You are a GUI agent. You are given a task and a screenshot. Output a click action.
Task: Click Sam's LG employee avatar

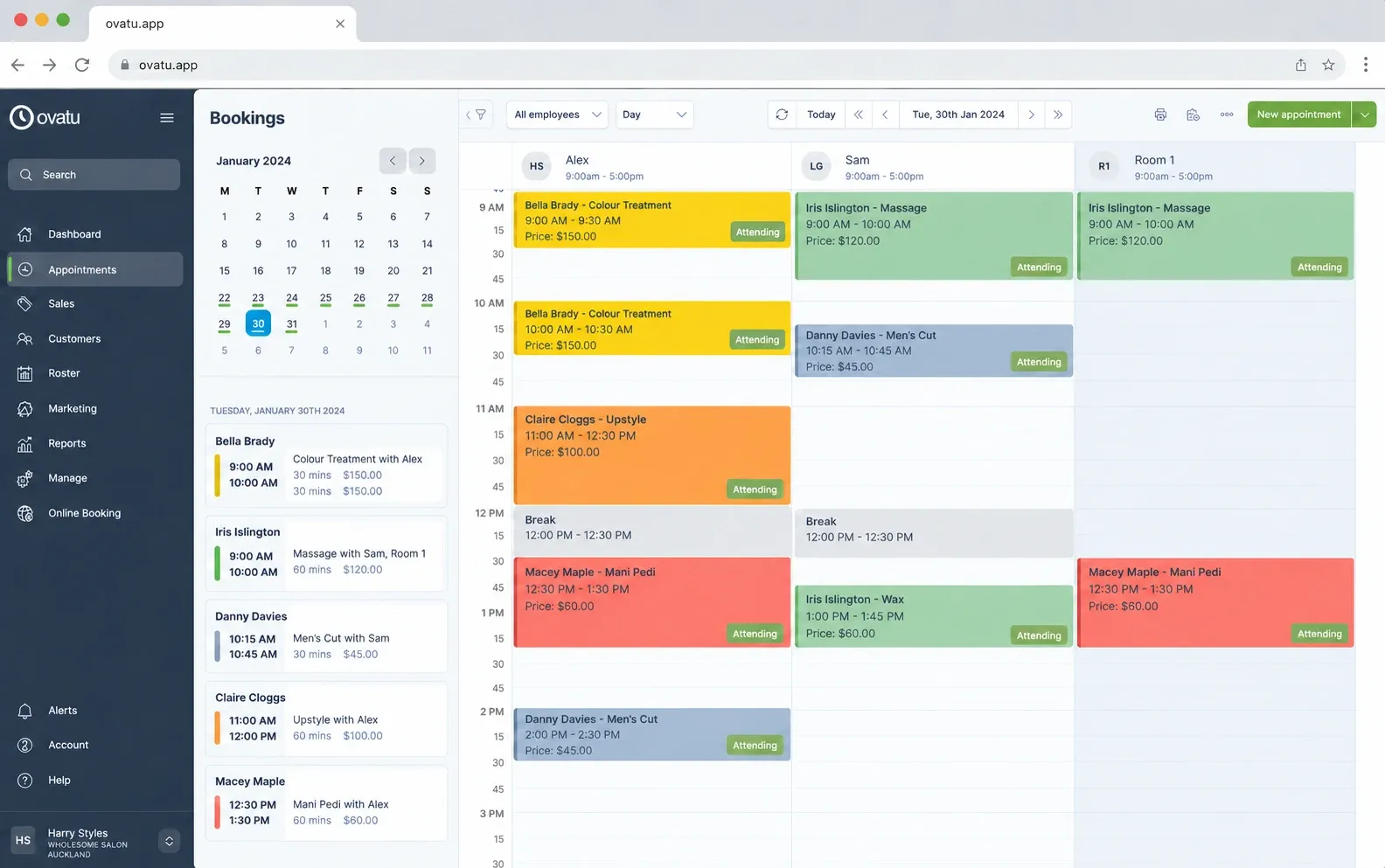pos(817,166)
